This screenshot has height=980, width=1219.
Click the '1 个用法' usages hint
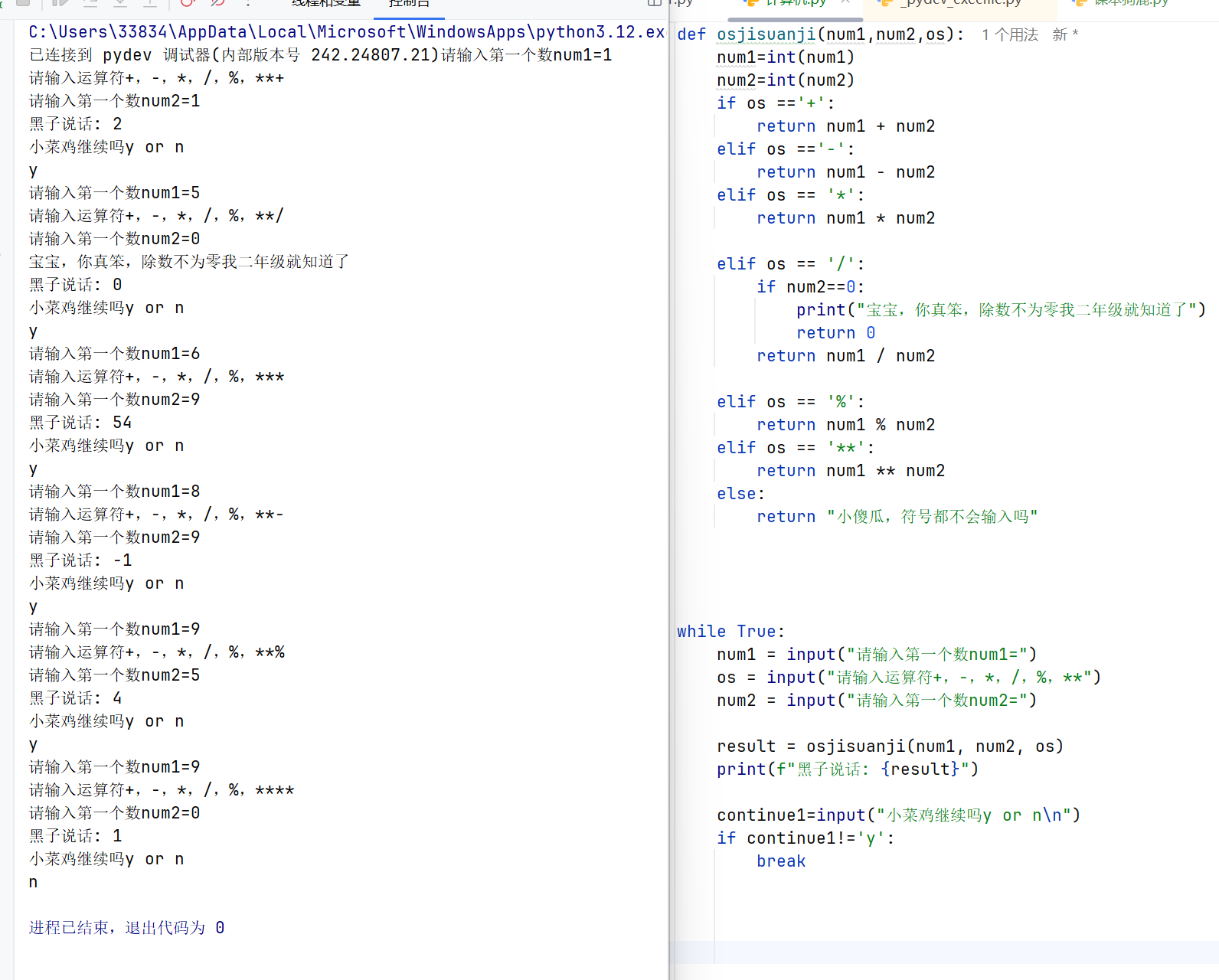[1010, 34]
